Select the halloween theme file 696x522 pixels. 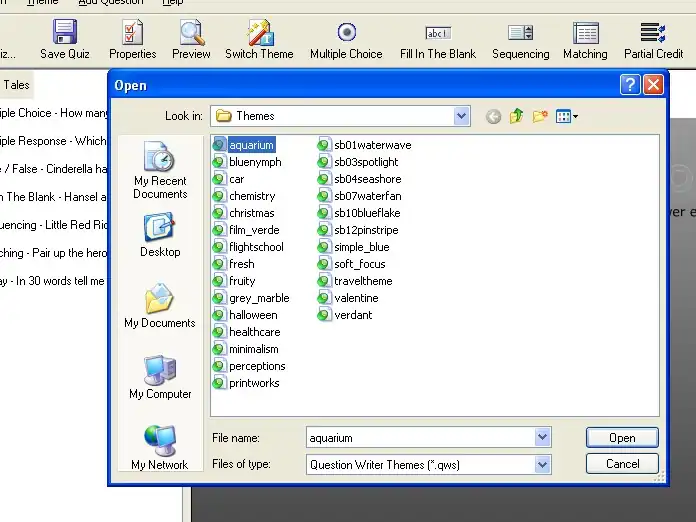click(252, 315)
